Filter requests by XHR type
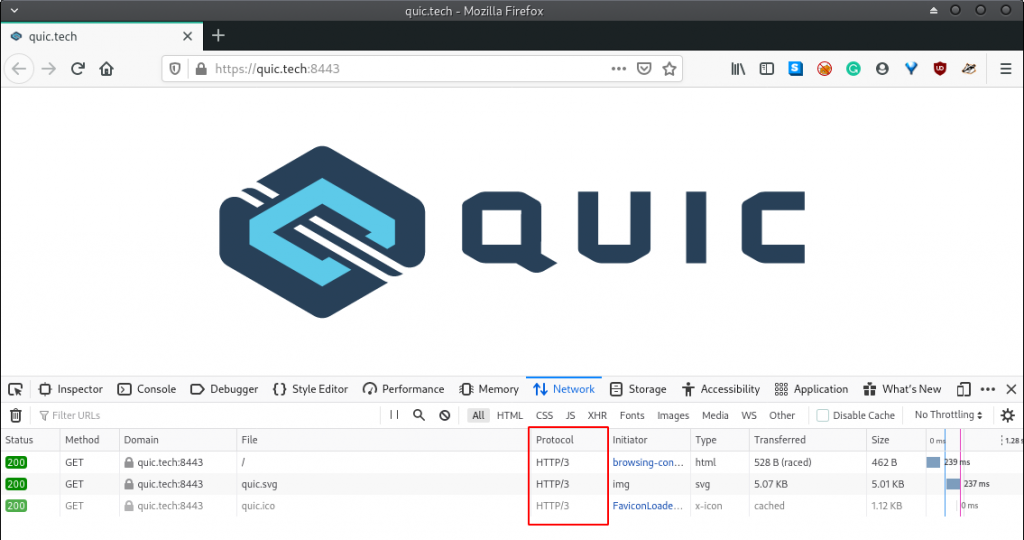 pos(597,415)
